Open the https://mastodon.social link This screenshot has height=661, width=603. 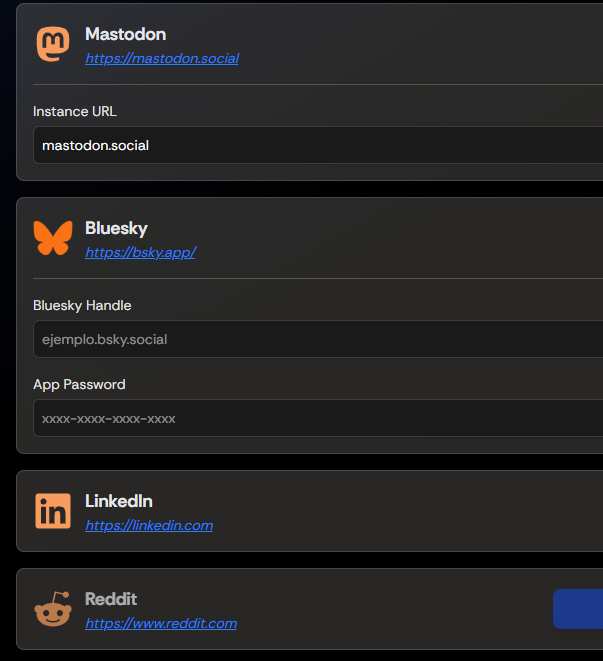click(x=162, y=58)
